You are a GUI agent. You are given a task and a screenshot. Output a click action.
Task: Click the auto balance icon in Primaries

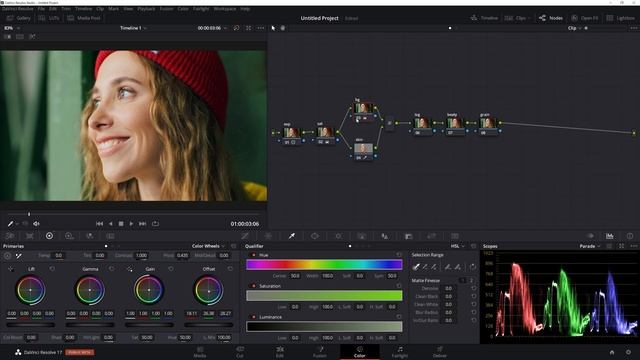tap(7, 256)
